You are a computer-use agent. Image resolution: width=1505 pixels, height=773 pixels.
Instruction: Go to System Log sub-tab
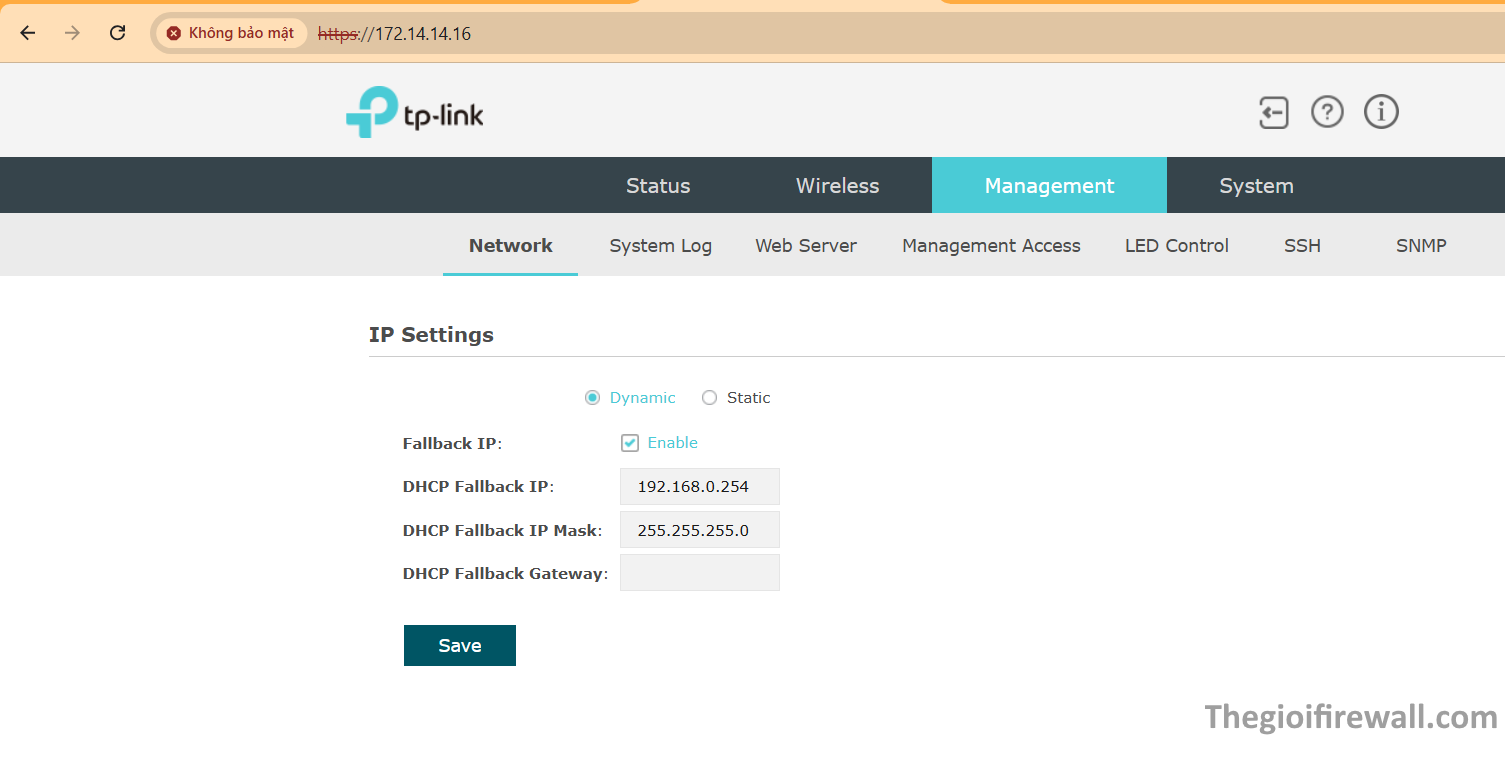660,246
